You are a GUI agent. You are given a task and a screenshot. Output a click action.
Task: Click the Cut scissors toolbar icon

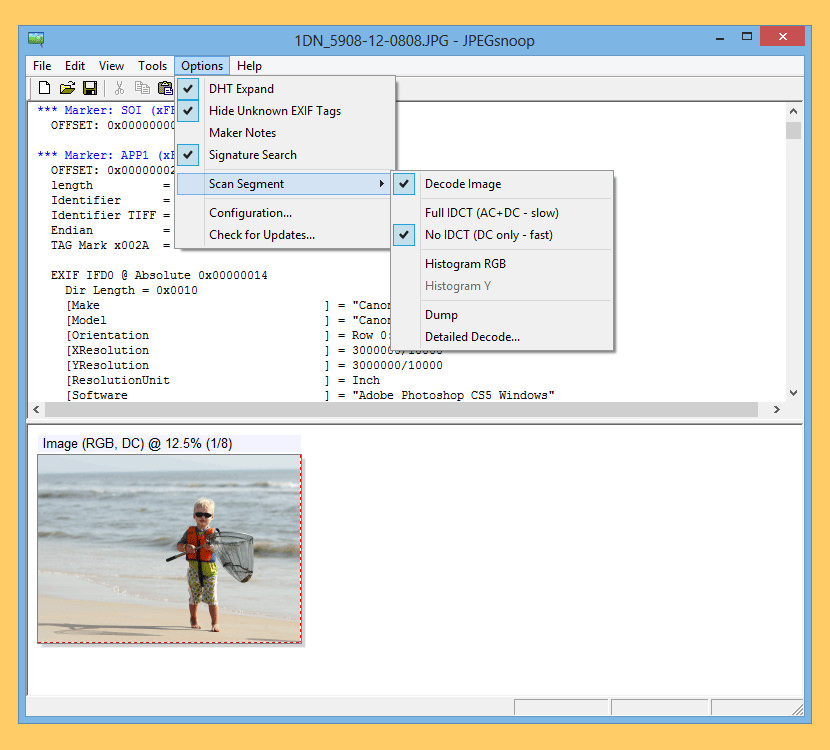(120, 88)
